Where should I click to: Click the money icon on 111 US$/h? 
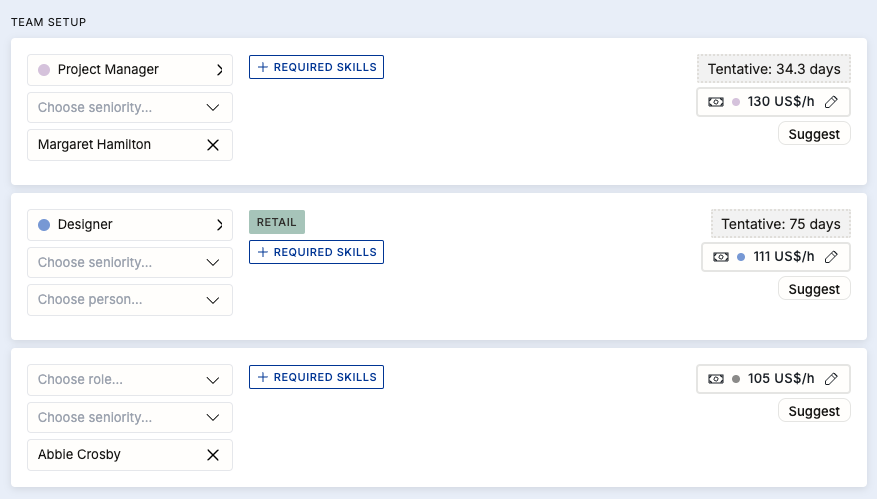(x=721, y=257)
